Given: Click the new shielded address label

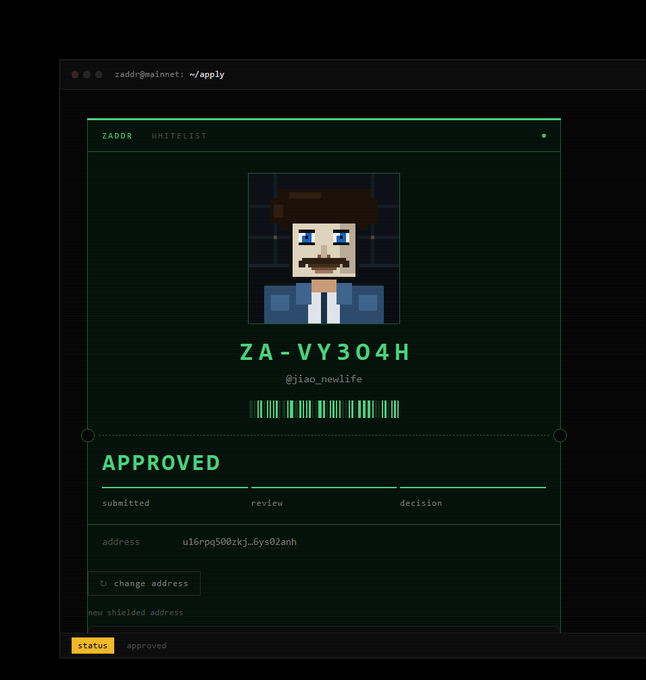Looking at the screenshot, I should 136,612.
